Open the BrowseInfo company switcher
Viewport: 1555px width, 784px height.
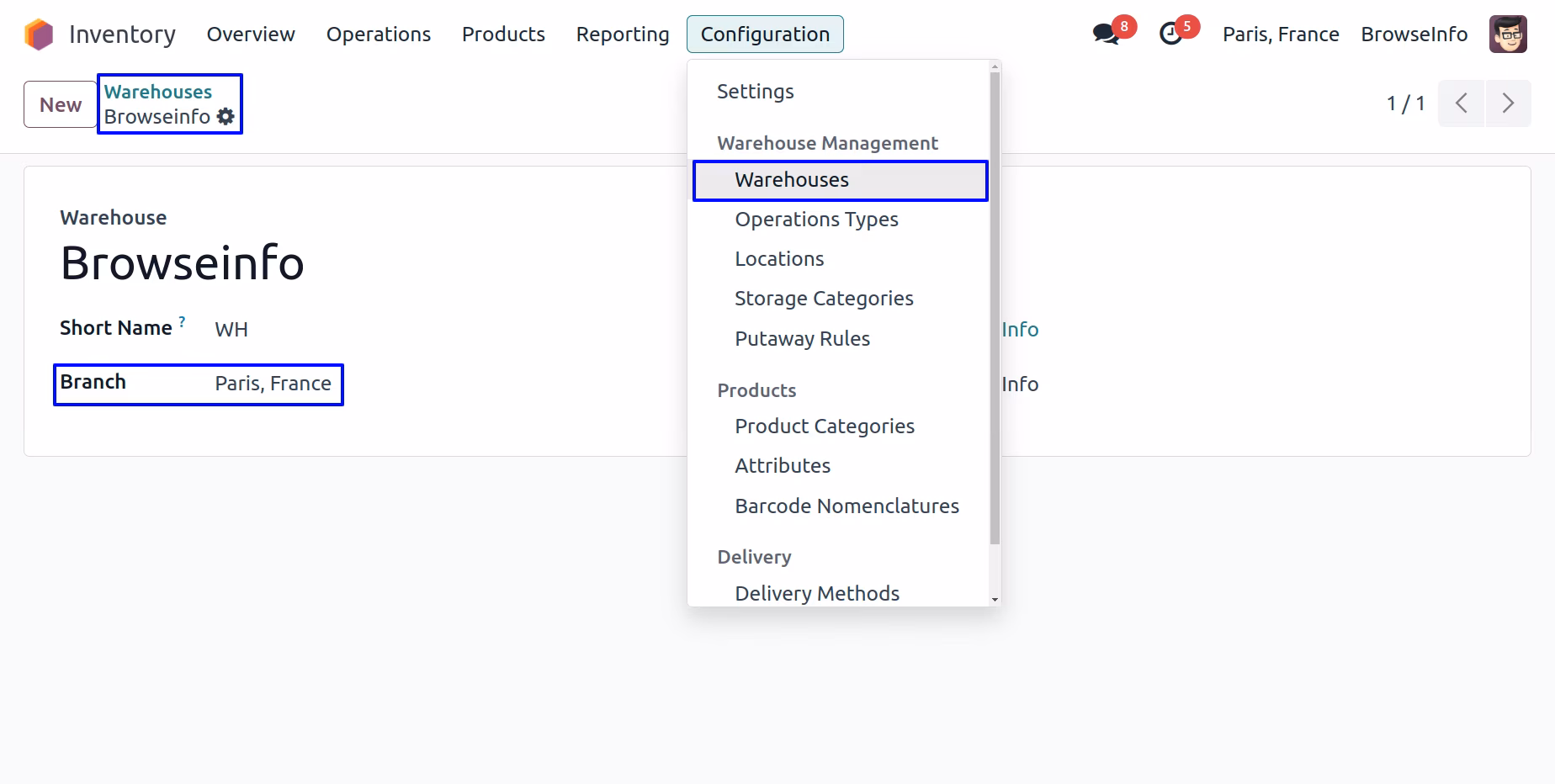(x=1414, y=34)
